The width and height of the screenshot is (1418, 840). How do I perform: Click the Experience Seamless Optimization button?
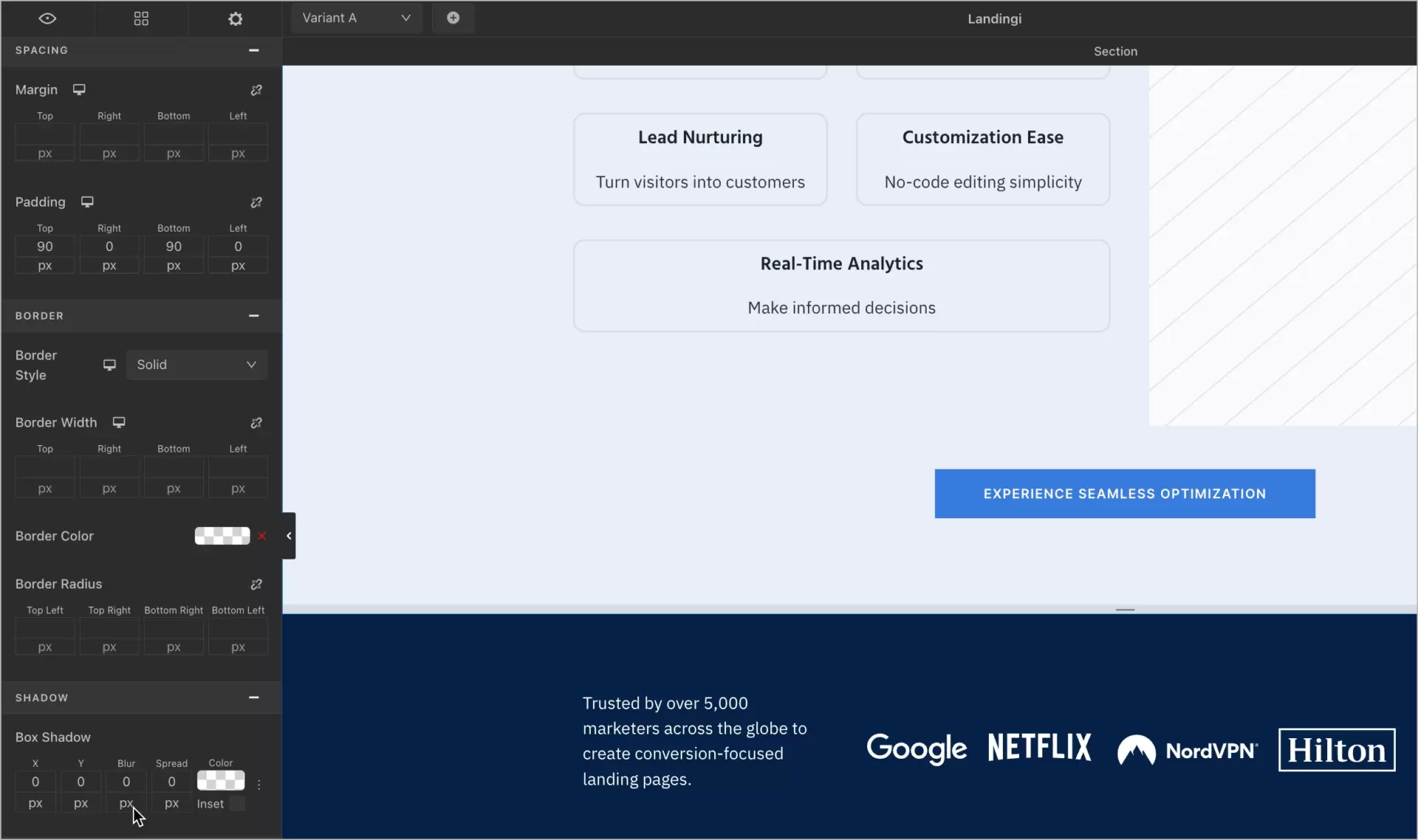[x=1125, y=493]
